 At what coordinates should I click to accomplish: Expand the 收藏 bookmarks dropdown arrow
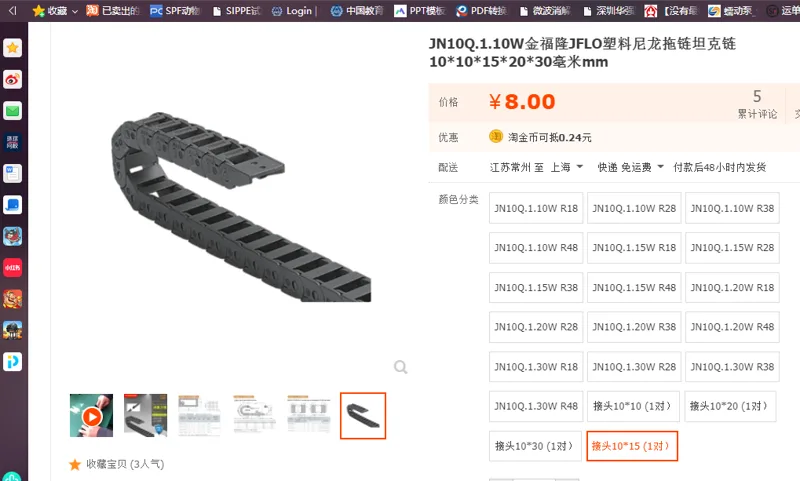[x=75, y=11]
